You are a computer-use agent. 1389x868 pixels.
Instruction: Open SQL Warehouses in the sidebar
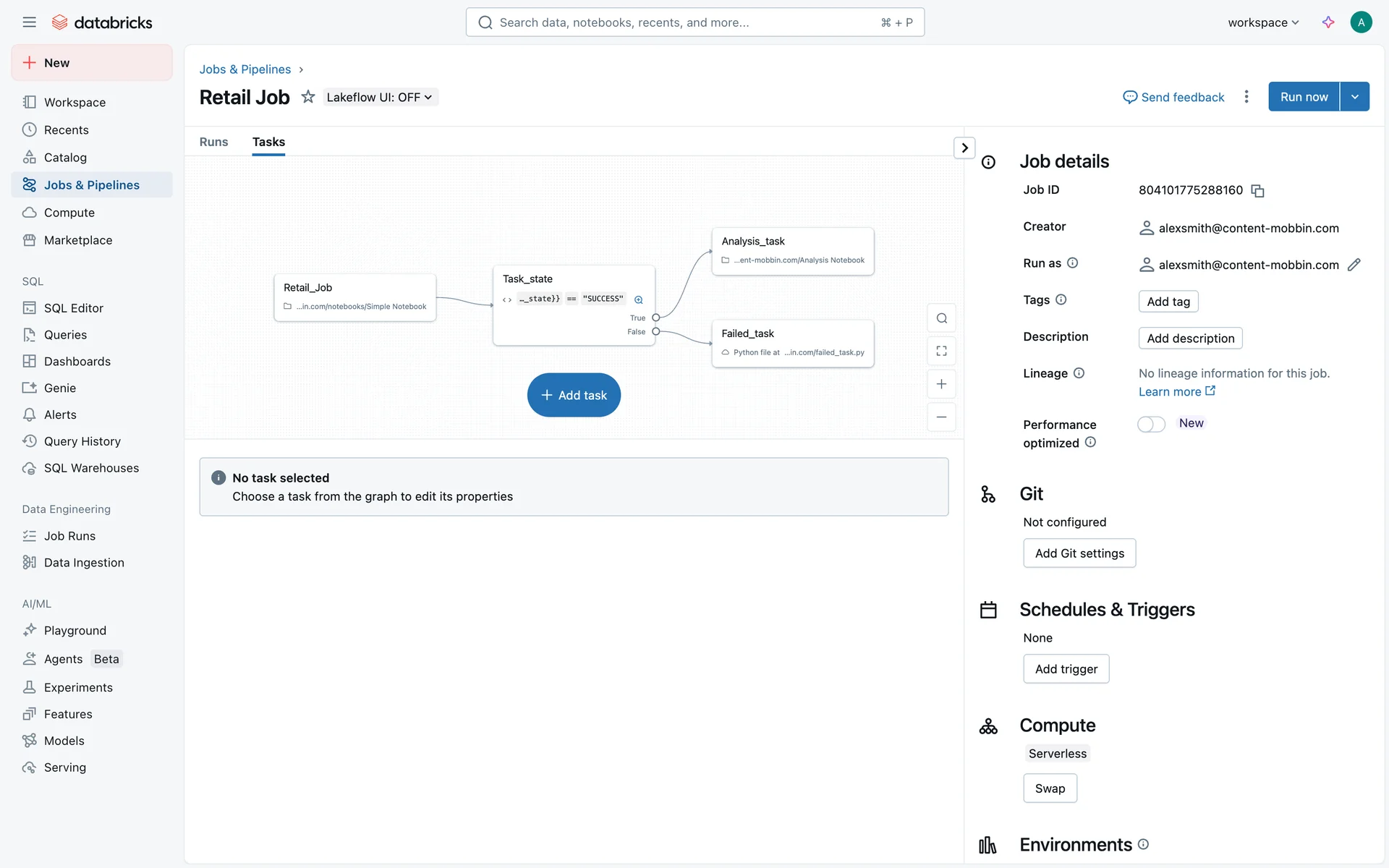pyautogui.click(x=91, y=468)
